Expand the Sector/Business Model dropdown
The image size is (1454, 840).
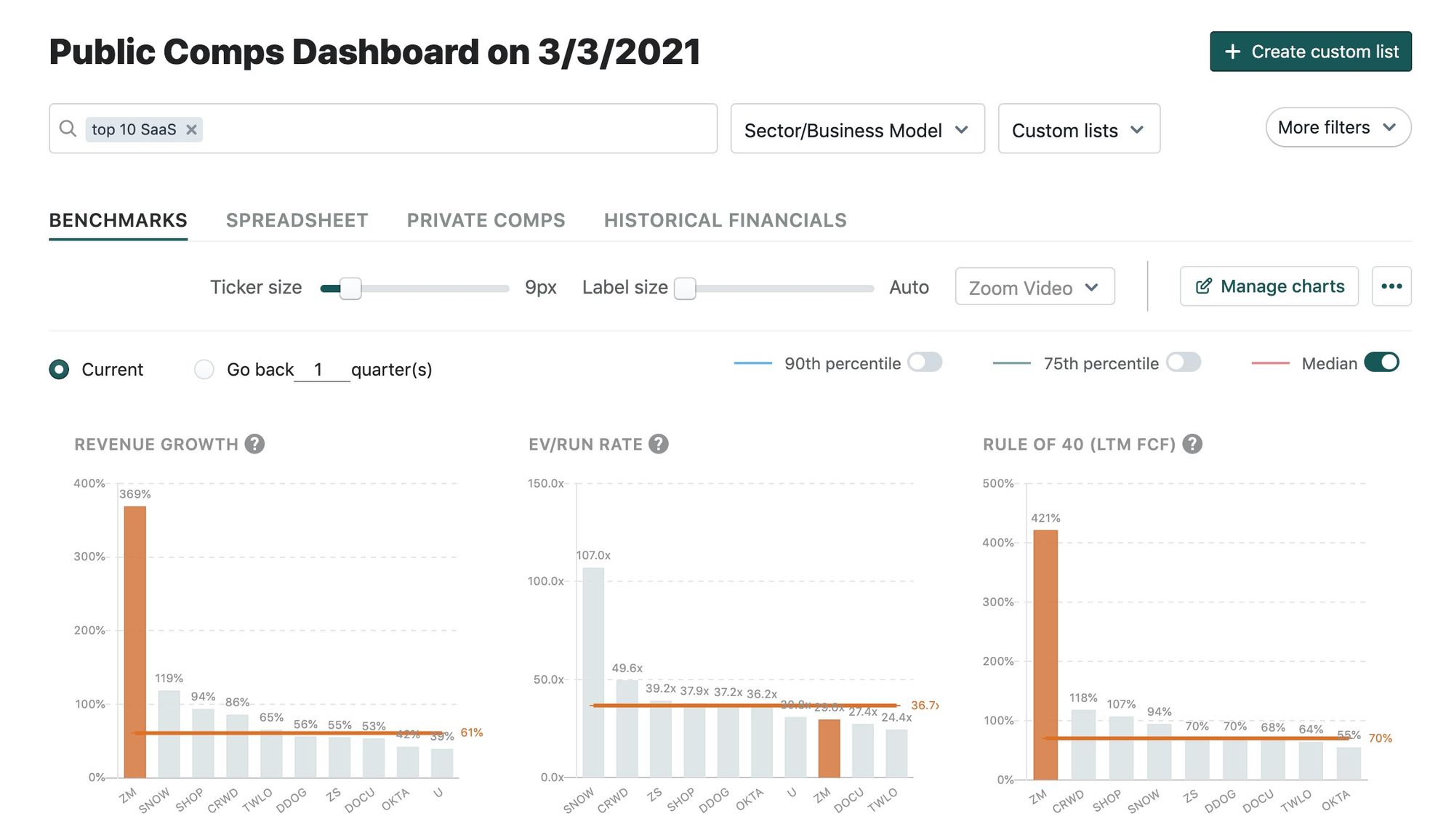(x=857, y=129)
